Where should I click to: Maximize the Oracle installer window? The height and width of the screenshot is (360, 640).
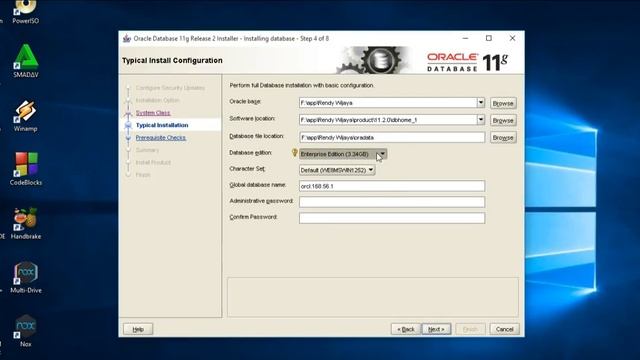(x=489, y=38)
